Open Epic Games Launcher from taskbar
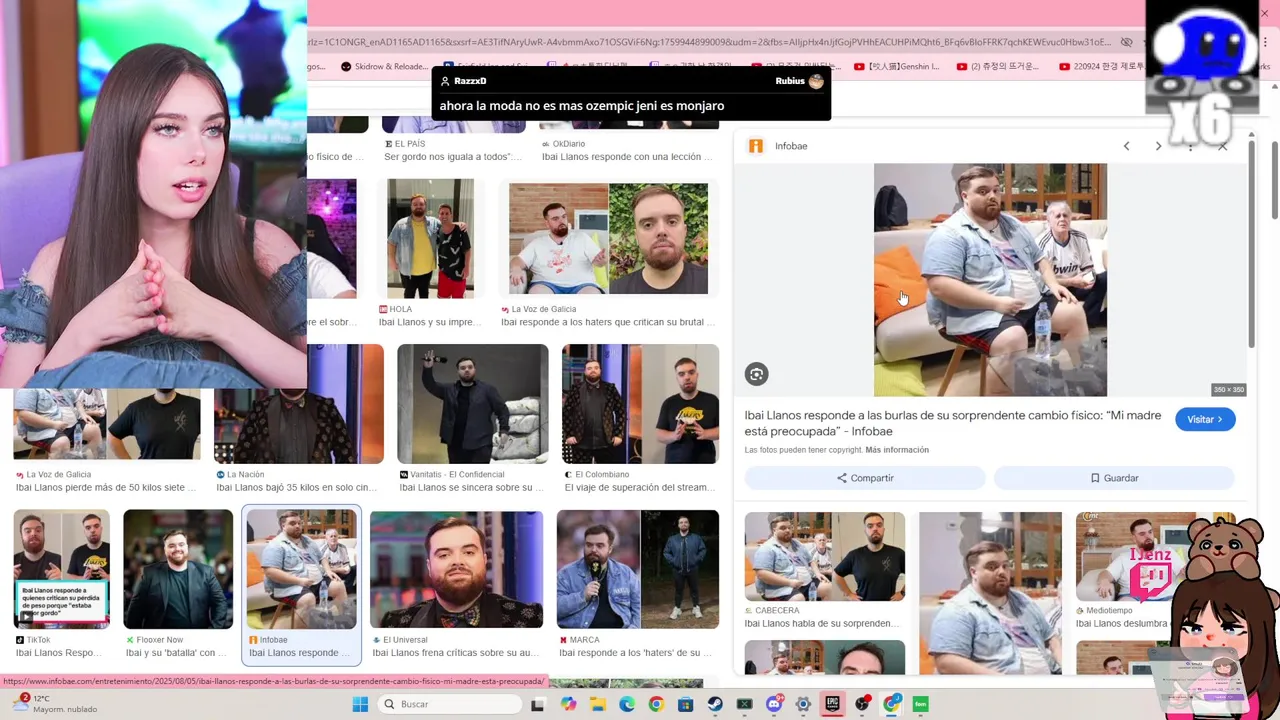1280x720 pixels. (832, 704)
